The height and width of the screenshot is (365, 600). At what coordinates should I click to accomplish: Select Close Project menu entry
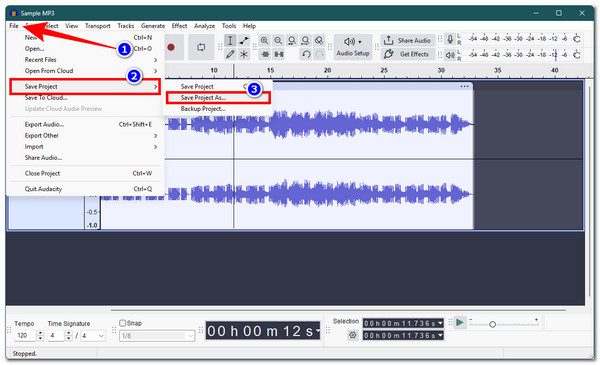click(x=84, y=173)
